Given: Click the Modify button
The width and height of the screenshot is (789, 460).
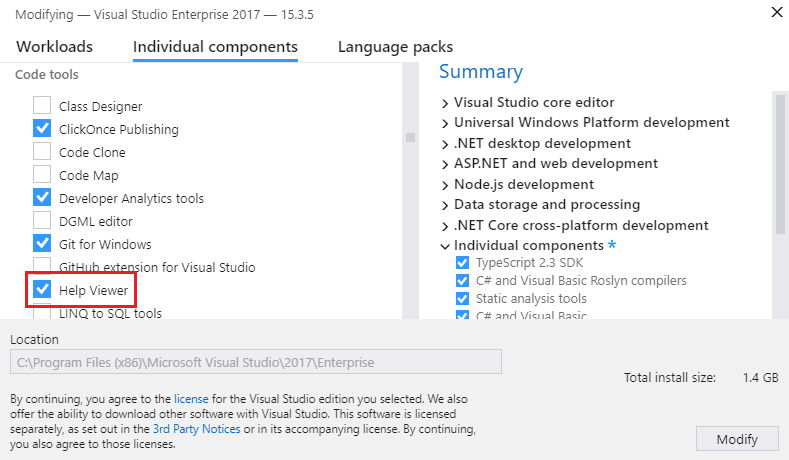Looking at the screenshot, I should pyautogui.click(x=737, y=439).
